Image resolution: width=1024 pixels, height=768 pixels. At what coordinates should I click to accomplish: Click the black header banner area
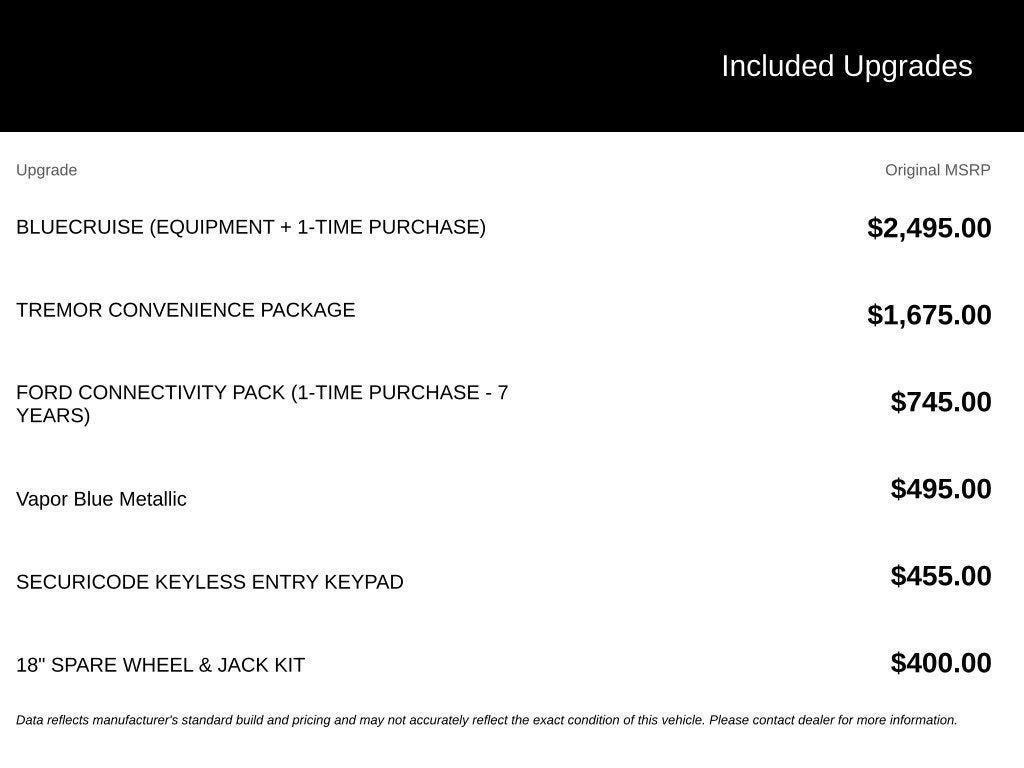pos(512,65)
